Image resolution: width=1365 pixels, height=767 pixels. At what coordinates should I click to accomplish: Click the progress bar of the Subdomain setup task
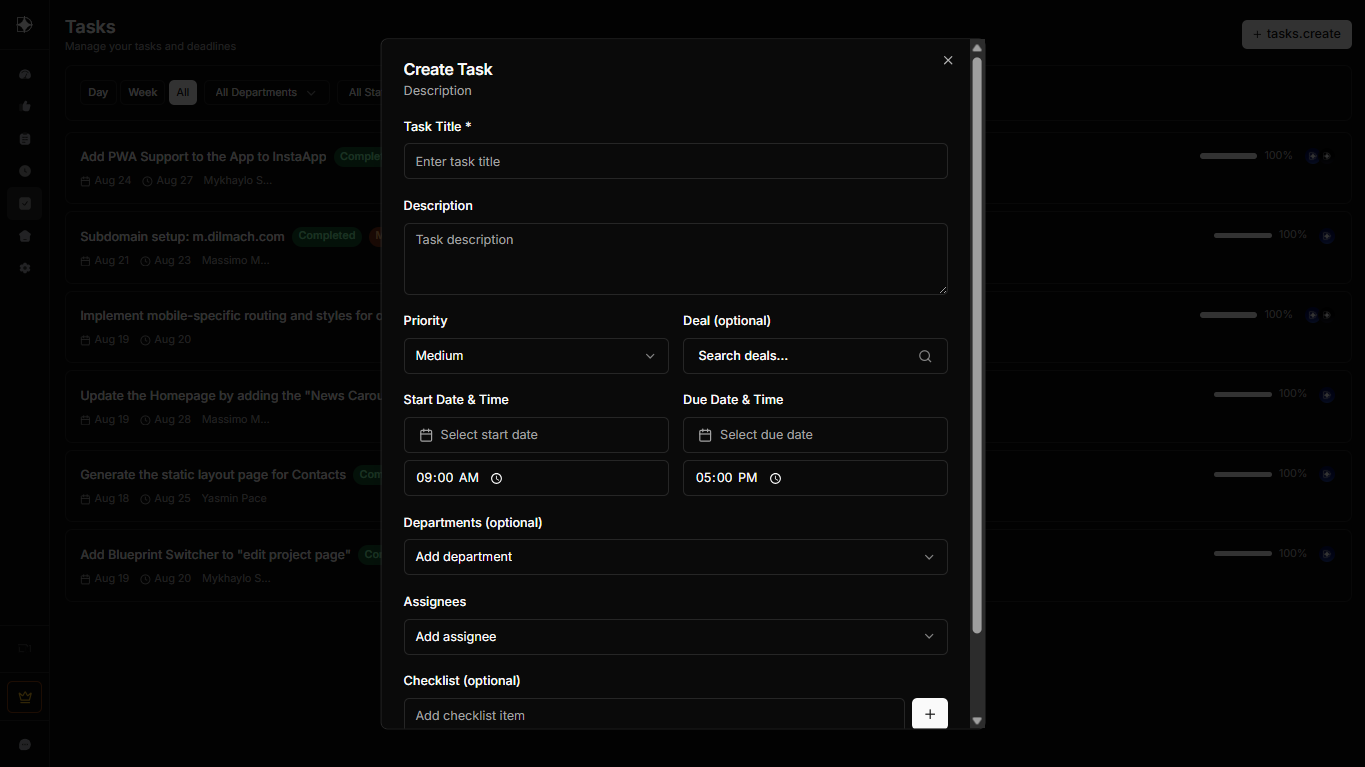point(1243,235)
